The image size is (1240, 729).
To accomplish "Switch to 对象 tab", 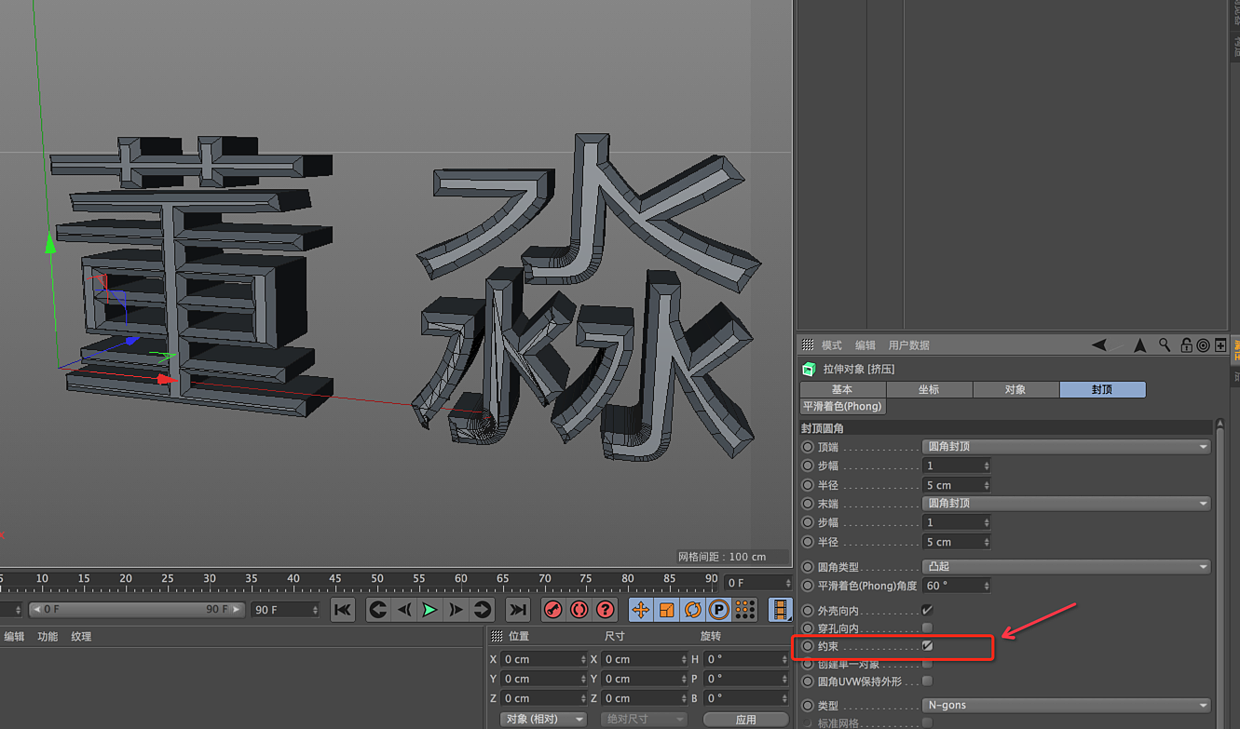I will point(1016,390).
